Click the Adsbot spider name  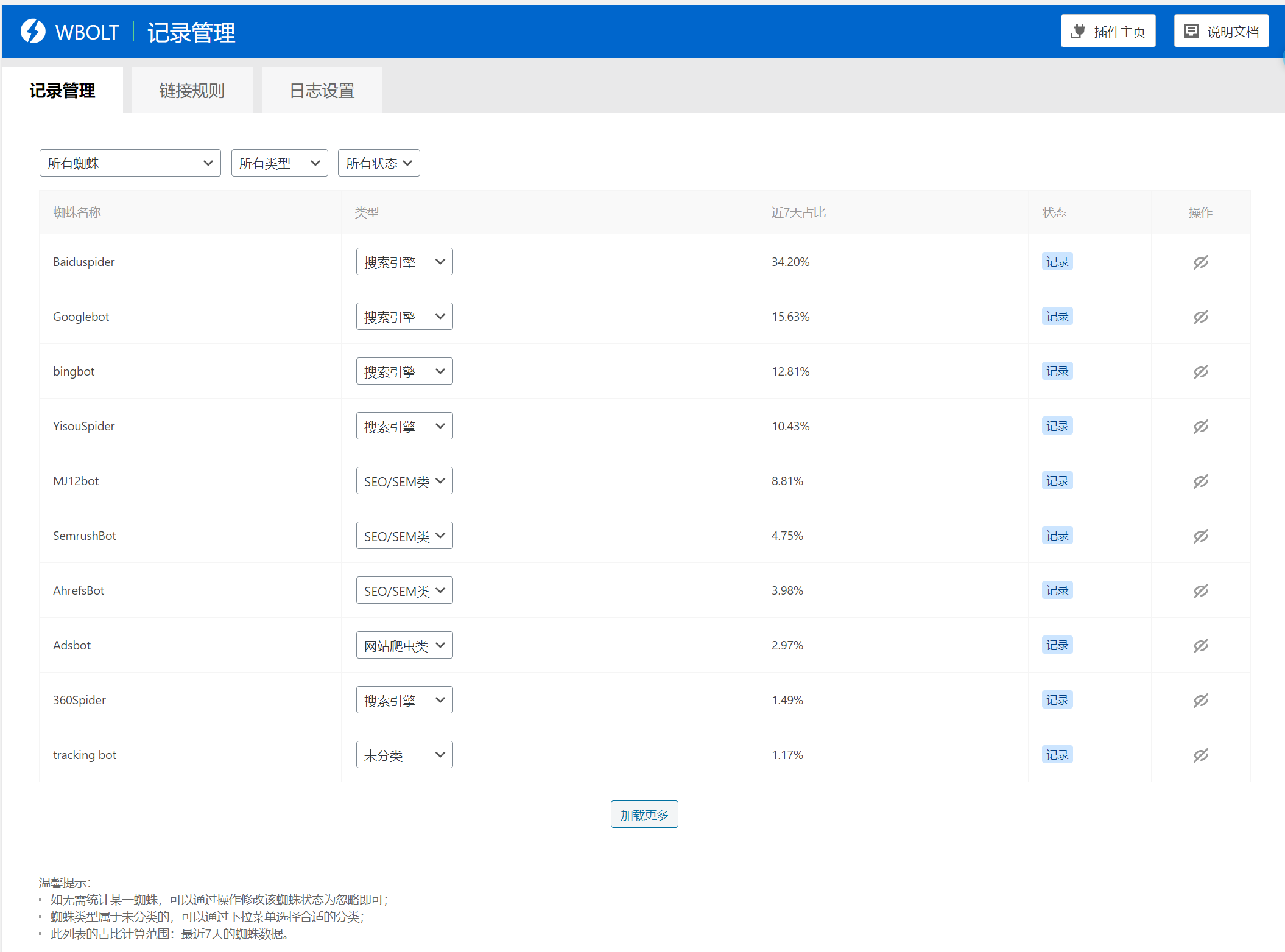tap(72, 645)
